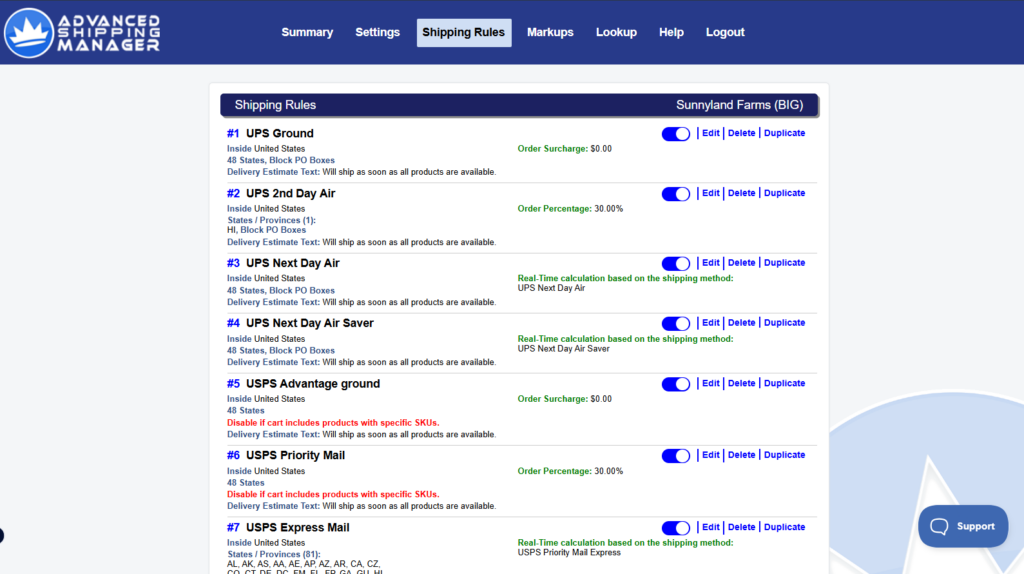The width and height of the screenshot is (1024, 574).
Task: Toggle the USPS Express Mail rule
Action: [675, 528]
